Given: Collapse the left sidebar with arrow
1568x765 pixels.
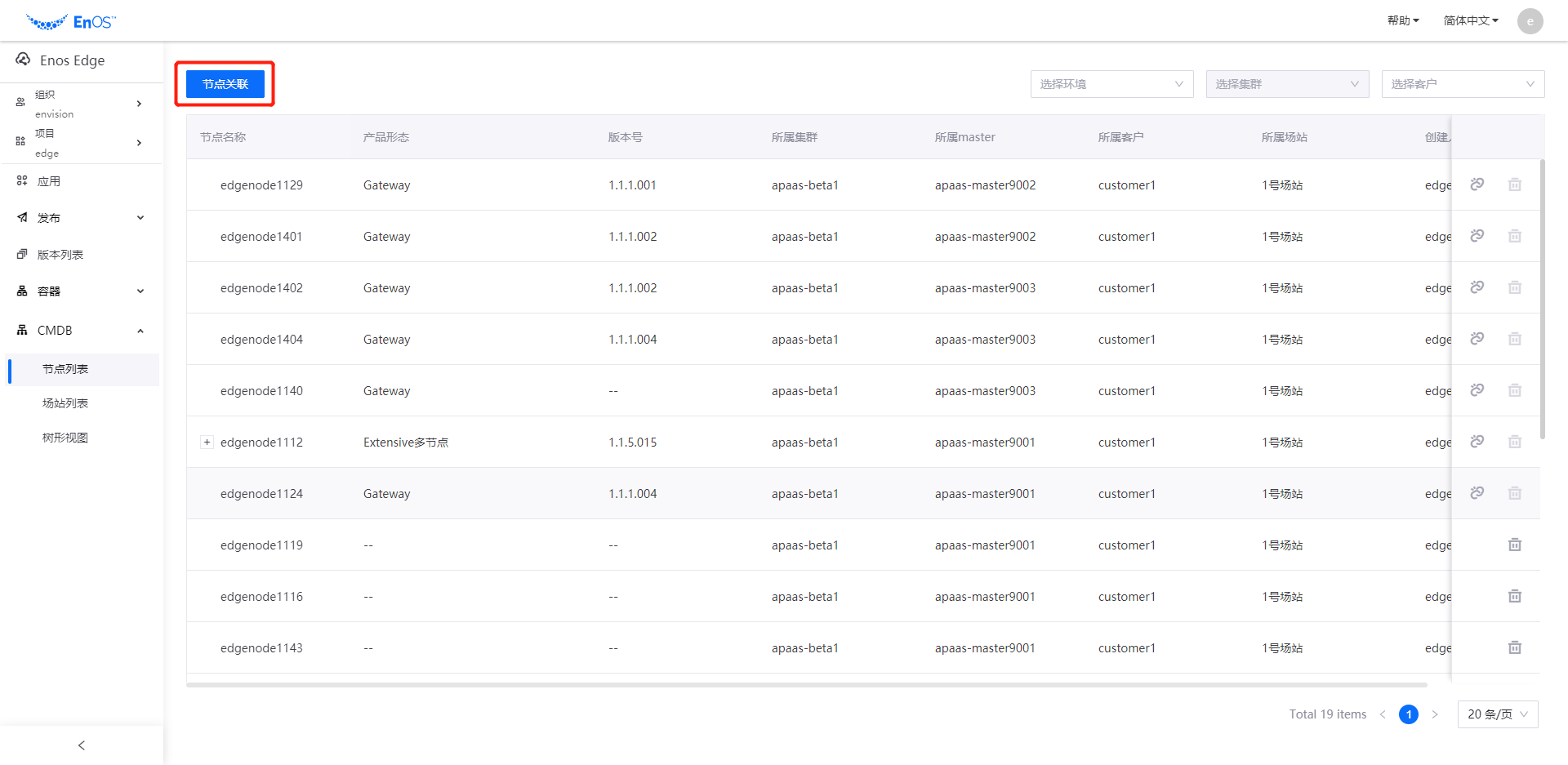Looking at the screenshot, I should point(81,745).
